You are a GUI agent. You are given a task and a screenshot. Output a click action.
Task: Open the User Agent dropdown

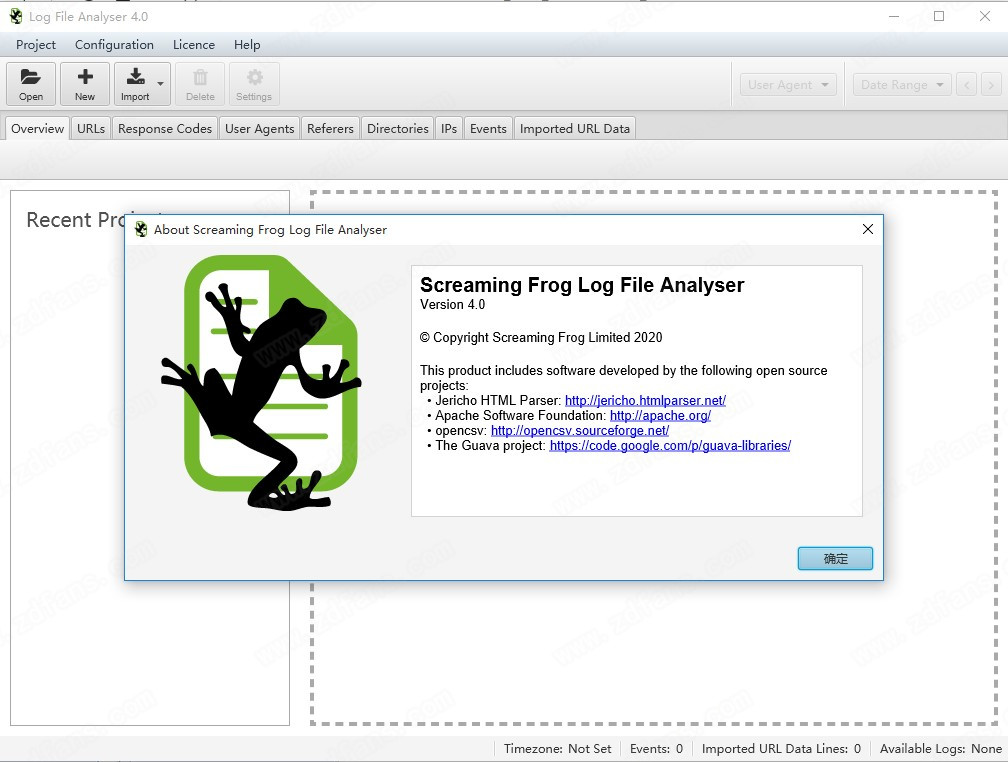click(x=788, y=85)
